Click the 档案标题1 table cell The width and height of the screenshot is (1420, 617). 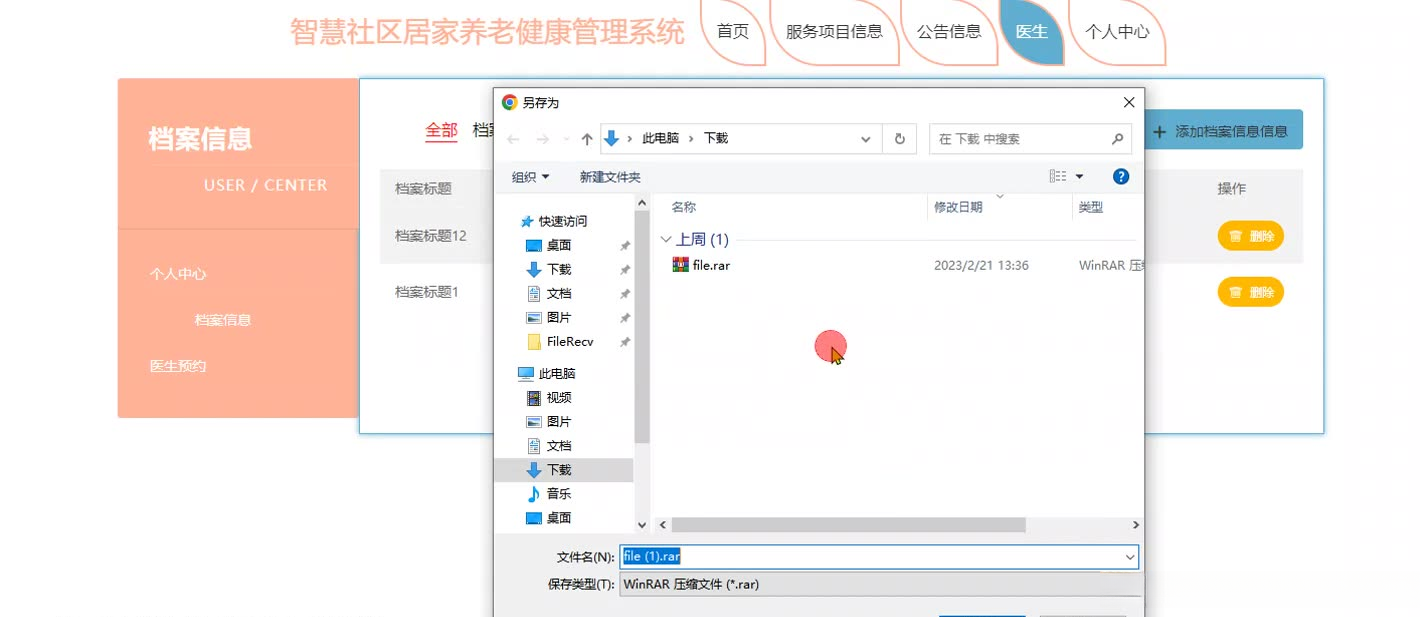click(427, 292)
